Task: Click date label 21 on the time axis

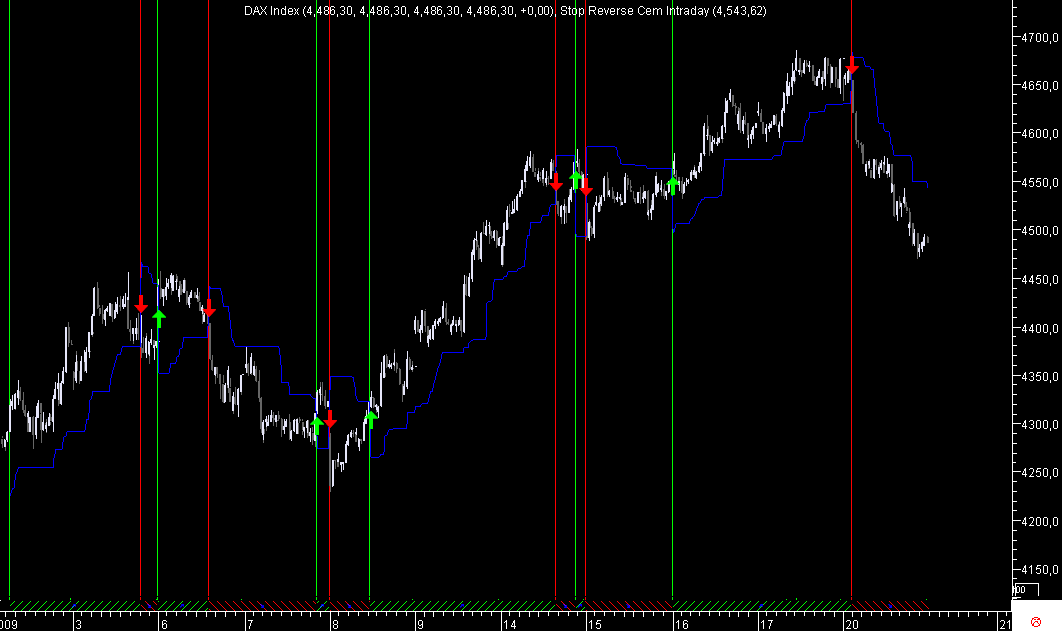Action: point(1005,624)
